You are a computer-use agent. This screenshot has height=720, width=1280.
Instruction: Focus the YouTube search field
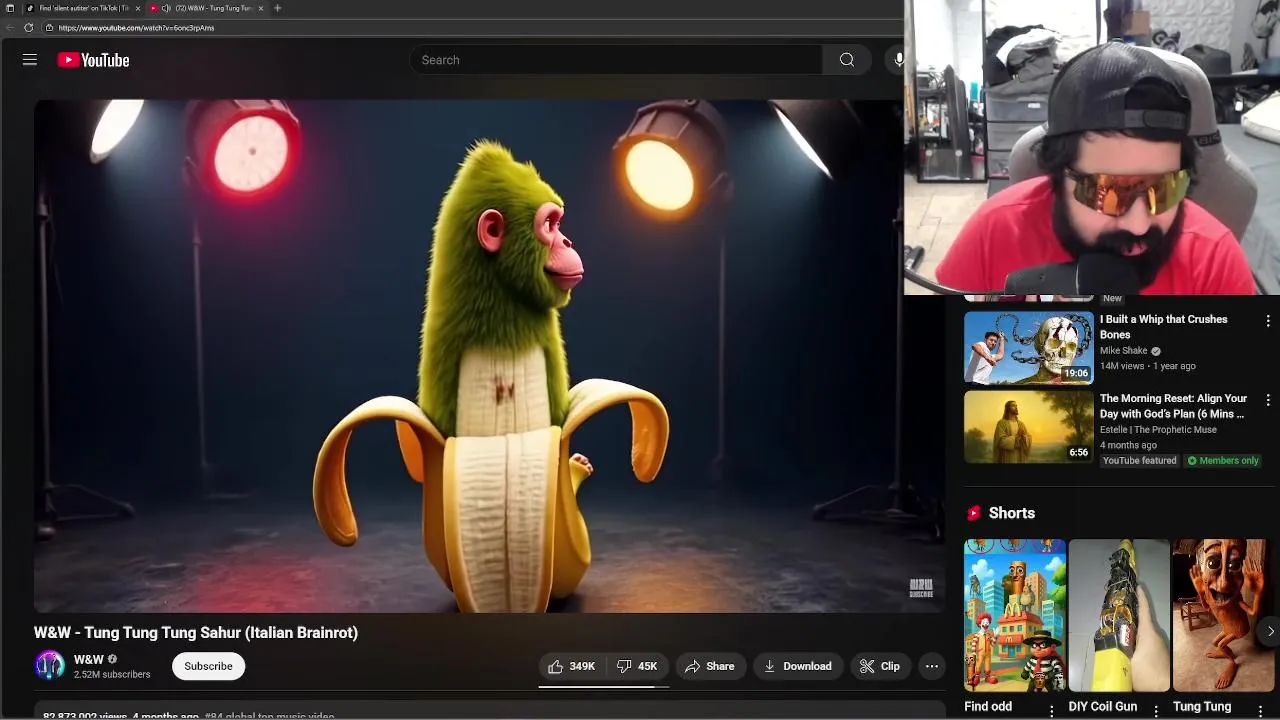[x=616, y=60]
